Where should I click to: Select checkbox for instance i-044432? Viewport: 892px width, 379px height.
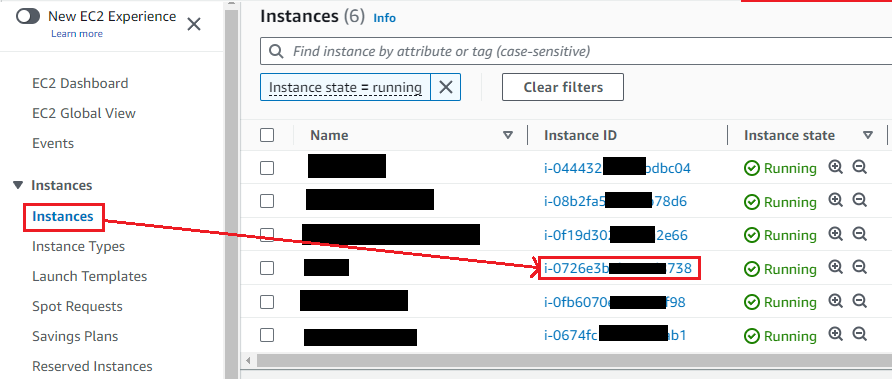267,168
